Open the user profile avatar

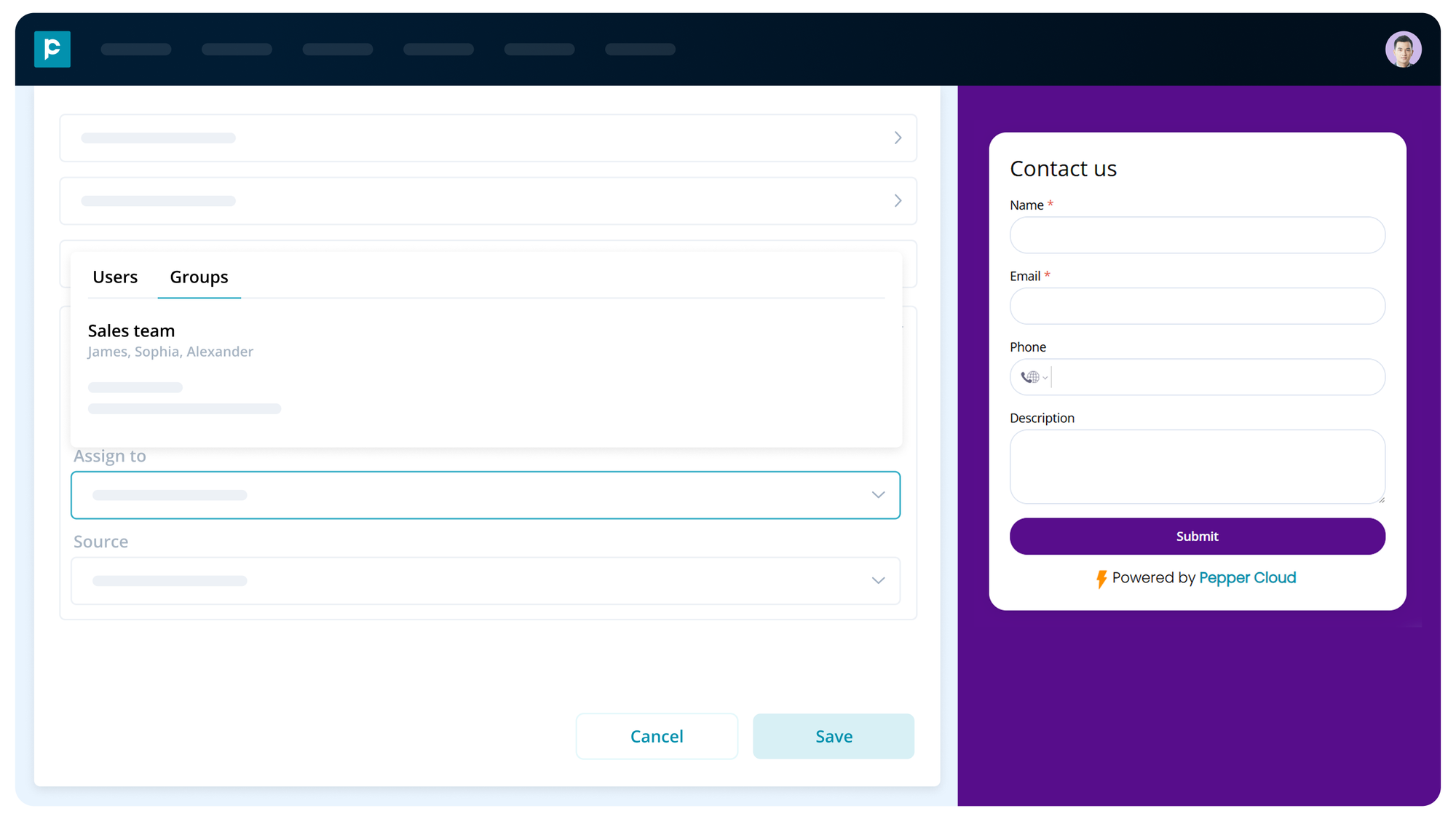(1402, 50)
